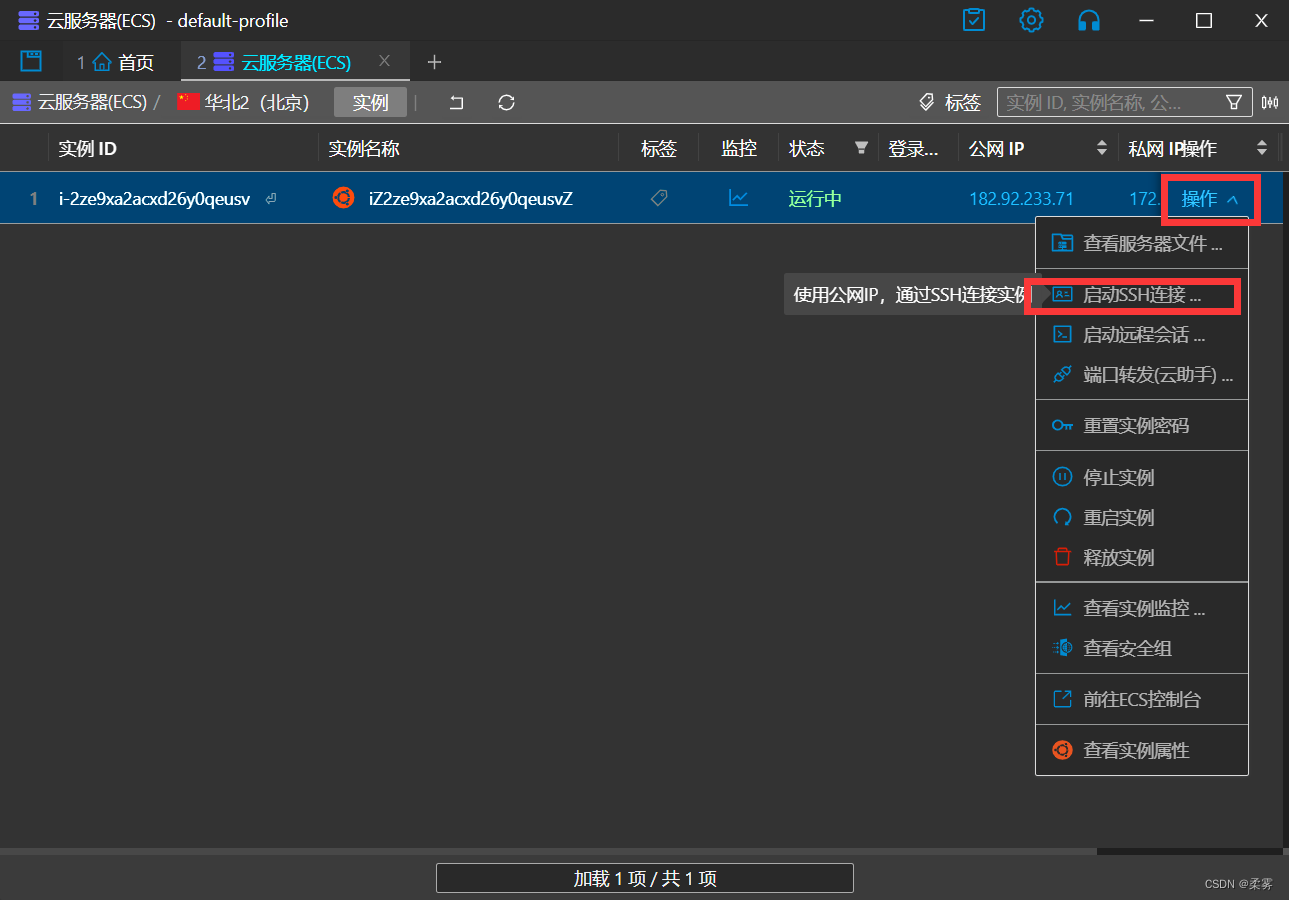
Task: Click the 云服务器(ECS) breadcrumb
Action: [79, 102]
